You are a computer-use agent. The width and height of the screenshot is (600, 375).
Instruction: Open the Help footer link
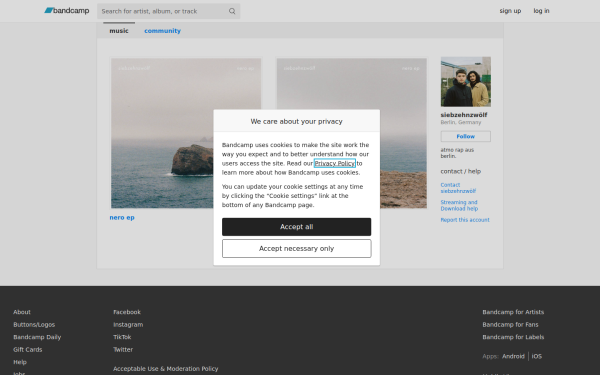(x=20, y=362)
